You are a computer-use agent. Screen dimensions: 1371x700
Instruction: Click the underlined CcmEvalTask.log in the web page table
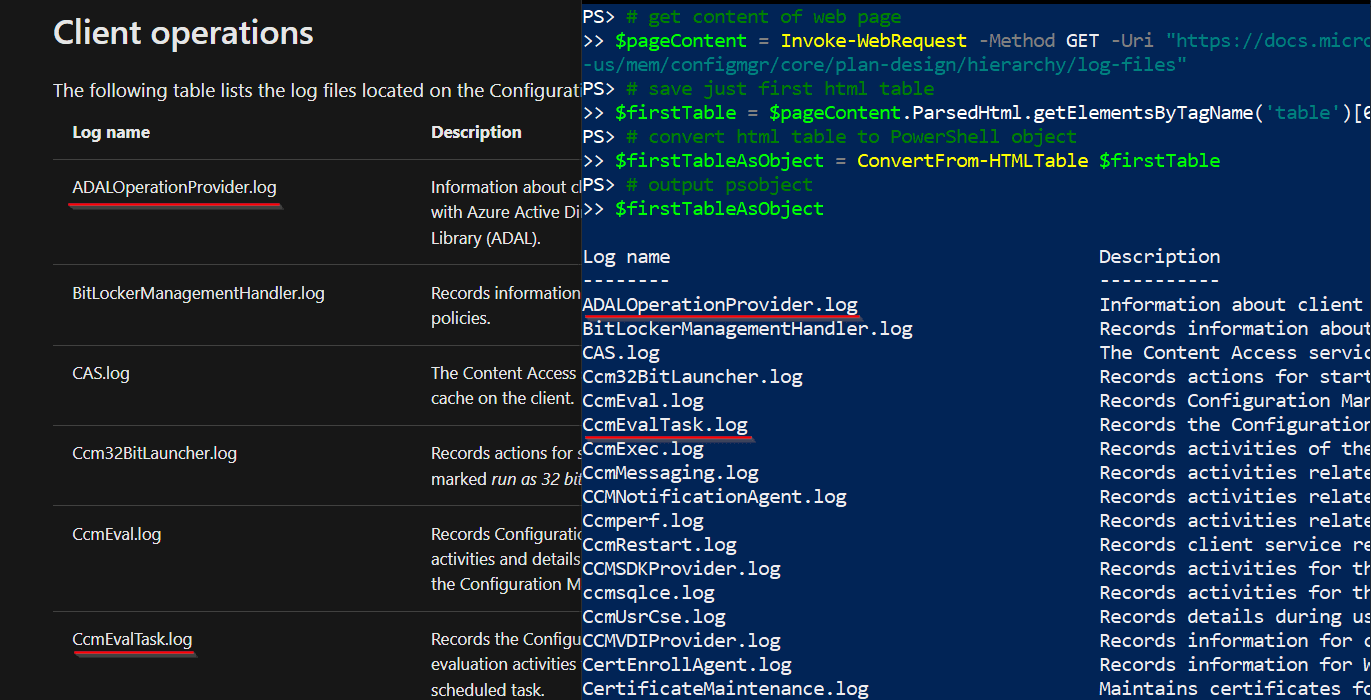[132, 639]
